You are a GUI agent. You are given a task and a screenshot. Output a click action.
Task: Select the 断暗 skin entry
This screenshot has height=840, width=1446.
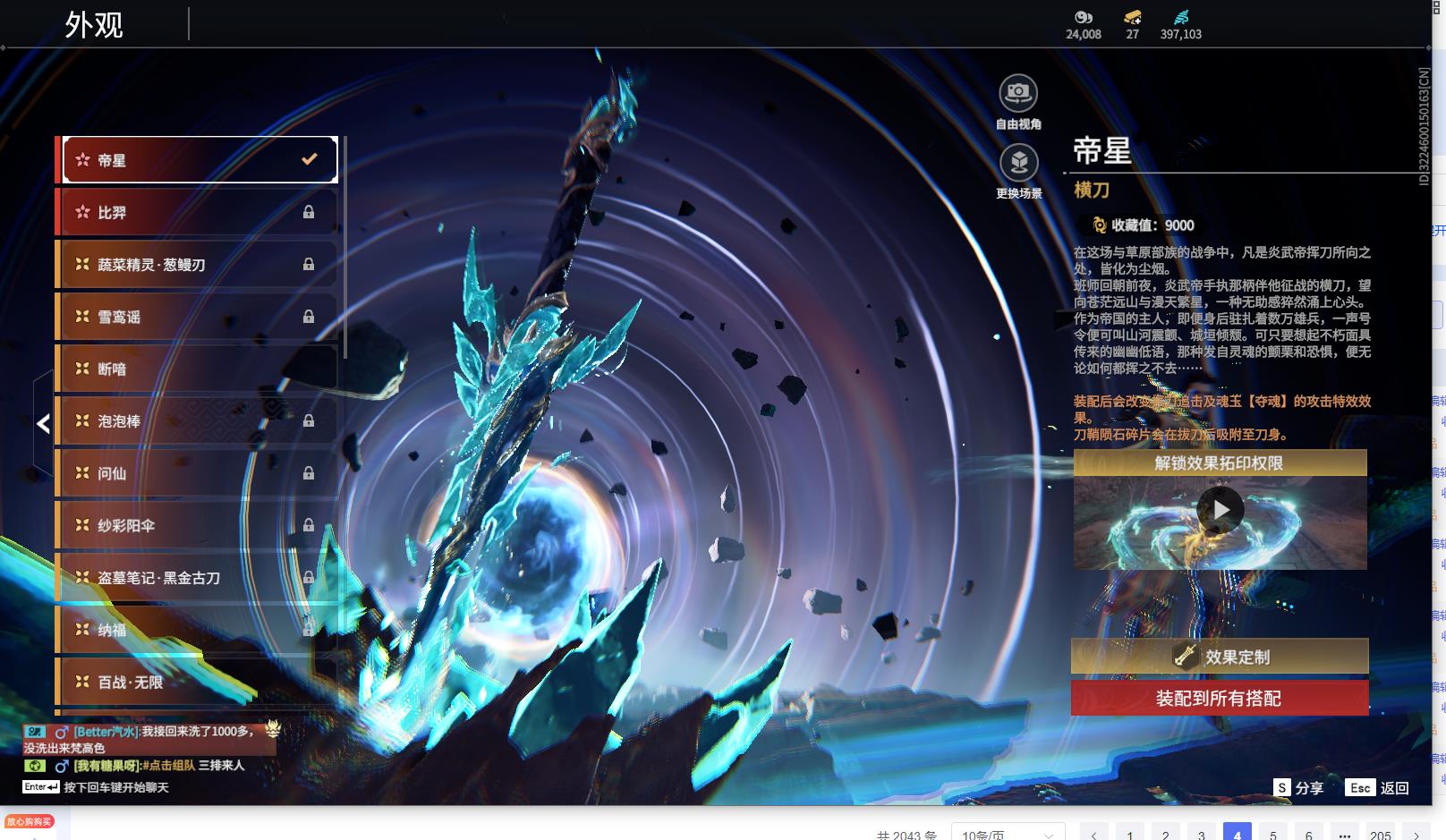pos(112,369)
